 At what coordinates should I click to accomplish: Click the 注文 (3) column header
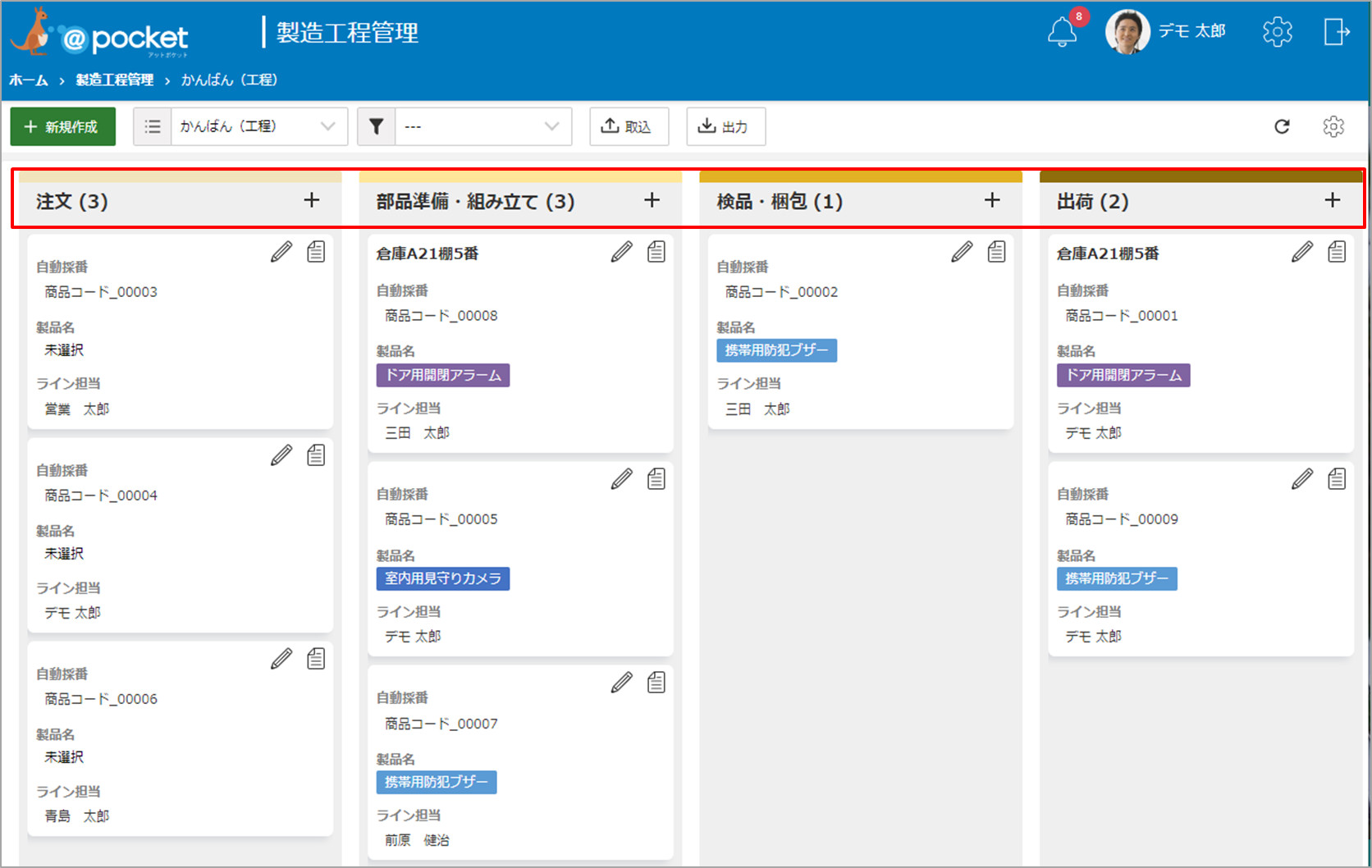pyautogui.click(x=72, y=201)
